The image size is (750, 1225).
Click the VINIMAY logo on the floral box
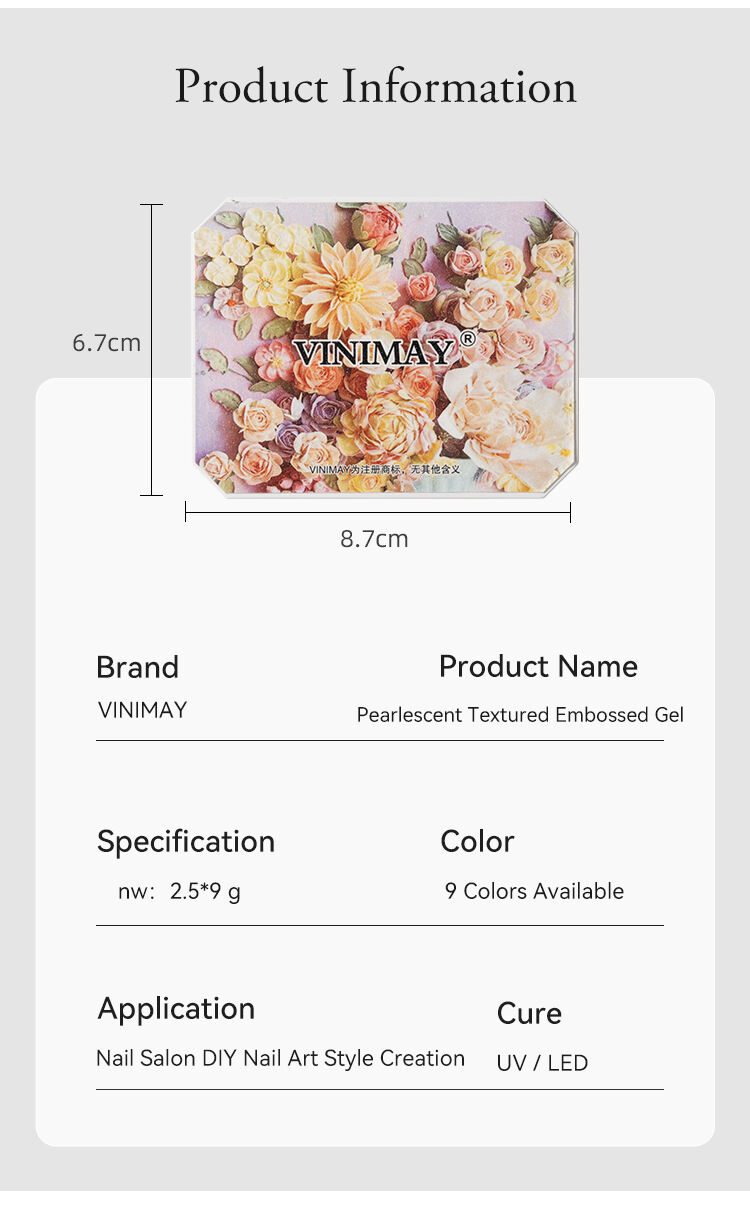click(373, 351)
